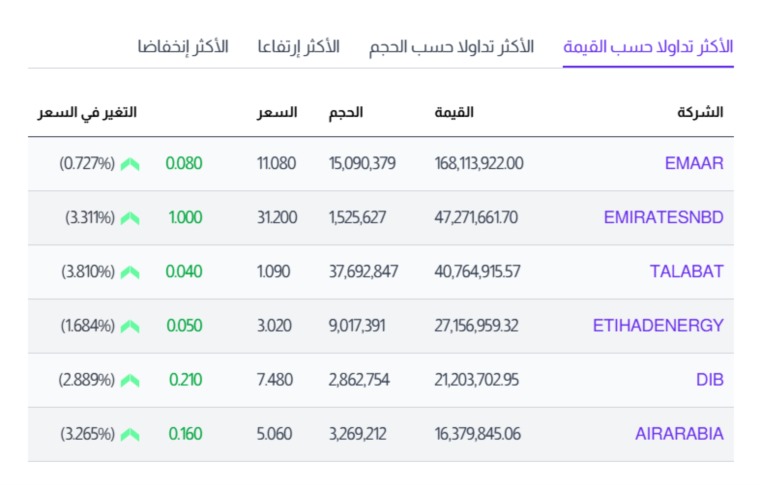The width and height of the screenshot is (760, 485).
Task: Switch to الأكثر تداولا حسب الحجم tab
Action: [451, 47]
